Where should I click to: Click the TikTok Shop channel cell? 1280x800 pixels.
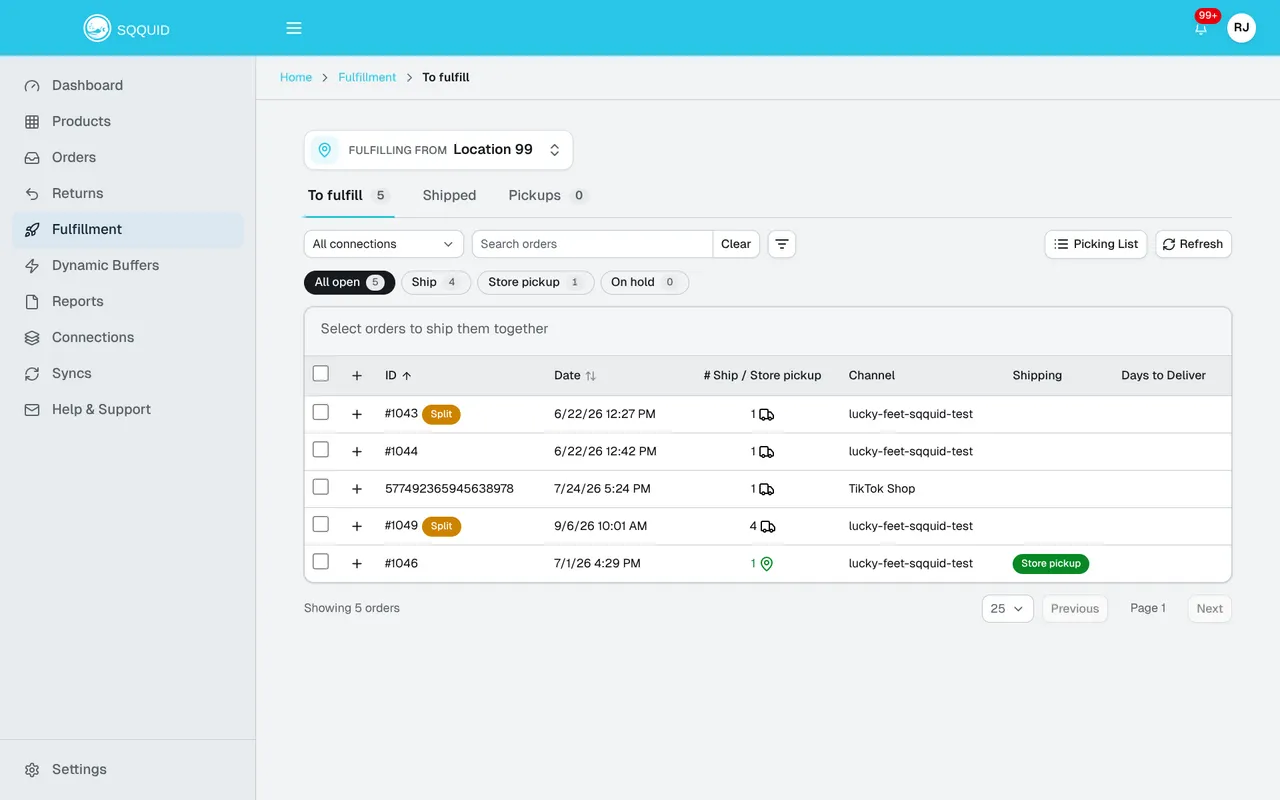(882, 489)
